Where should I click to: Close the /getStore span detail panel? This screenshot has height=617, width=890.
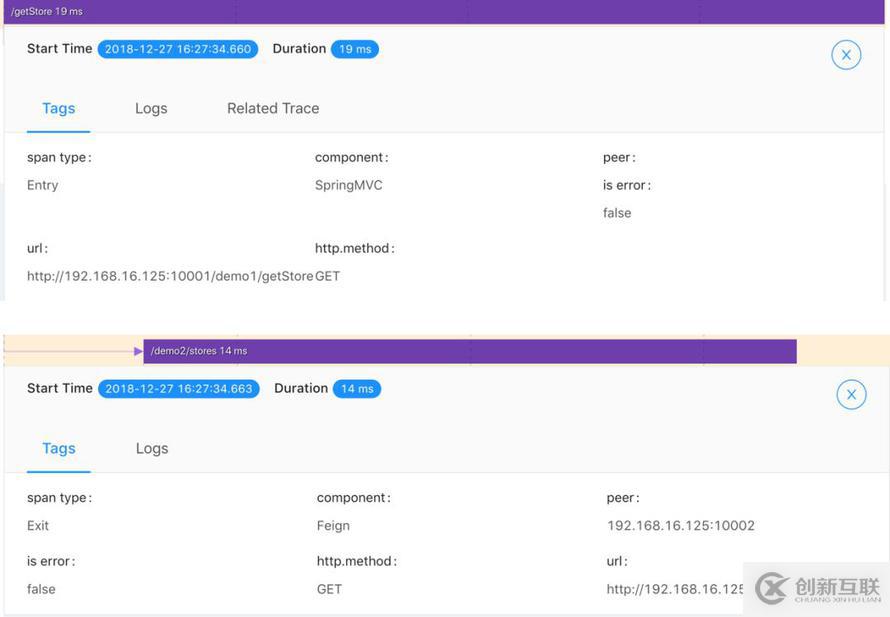846,55
